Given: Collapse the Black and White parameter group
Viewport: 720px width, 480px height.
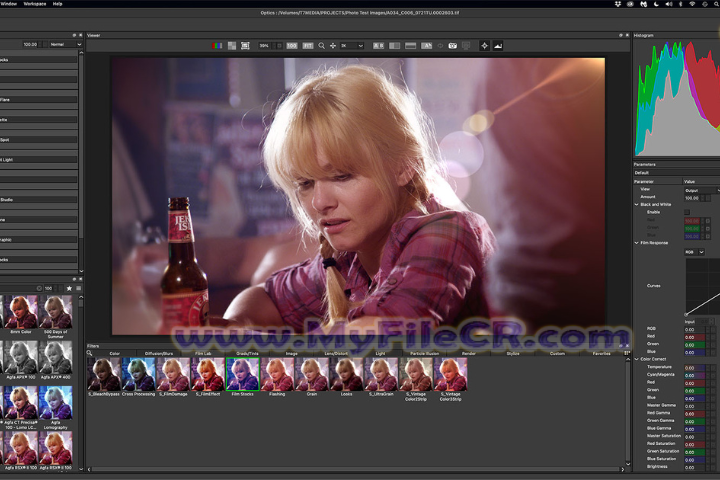Looking at the screenshot, I should click(x=637, y=204).
